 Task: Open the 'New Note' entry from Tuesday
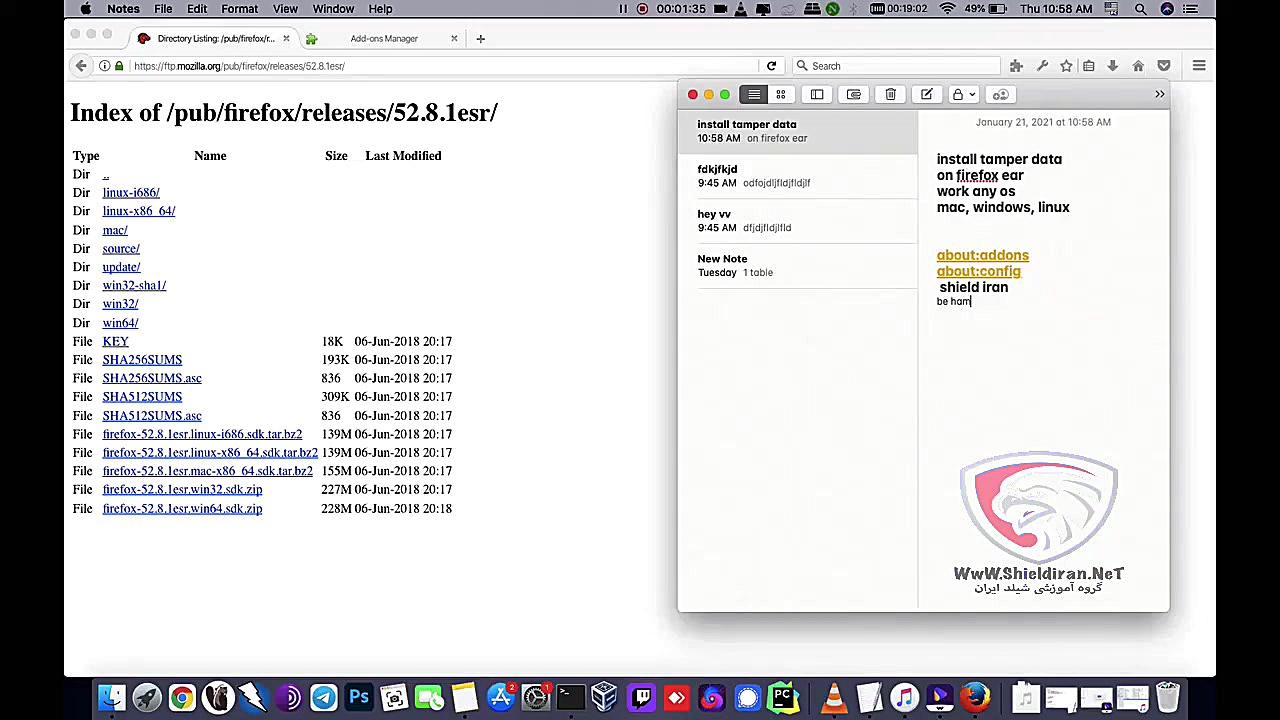798,265
